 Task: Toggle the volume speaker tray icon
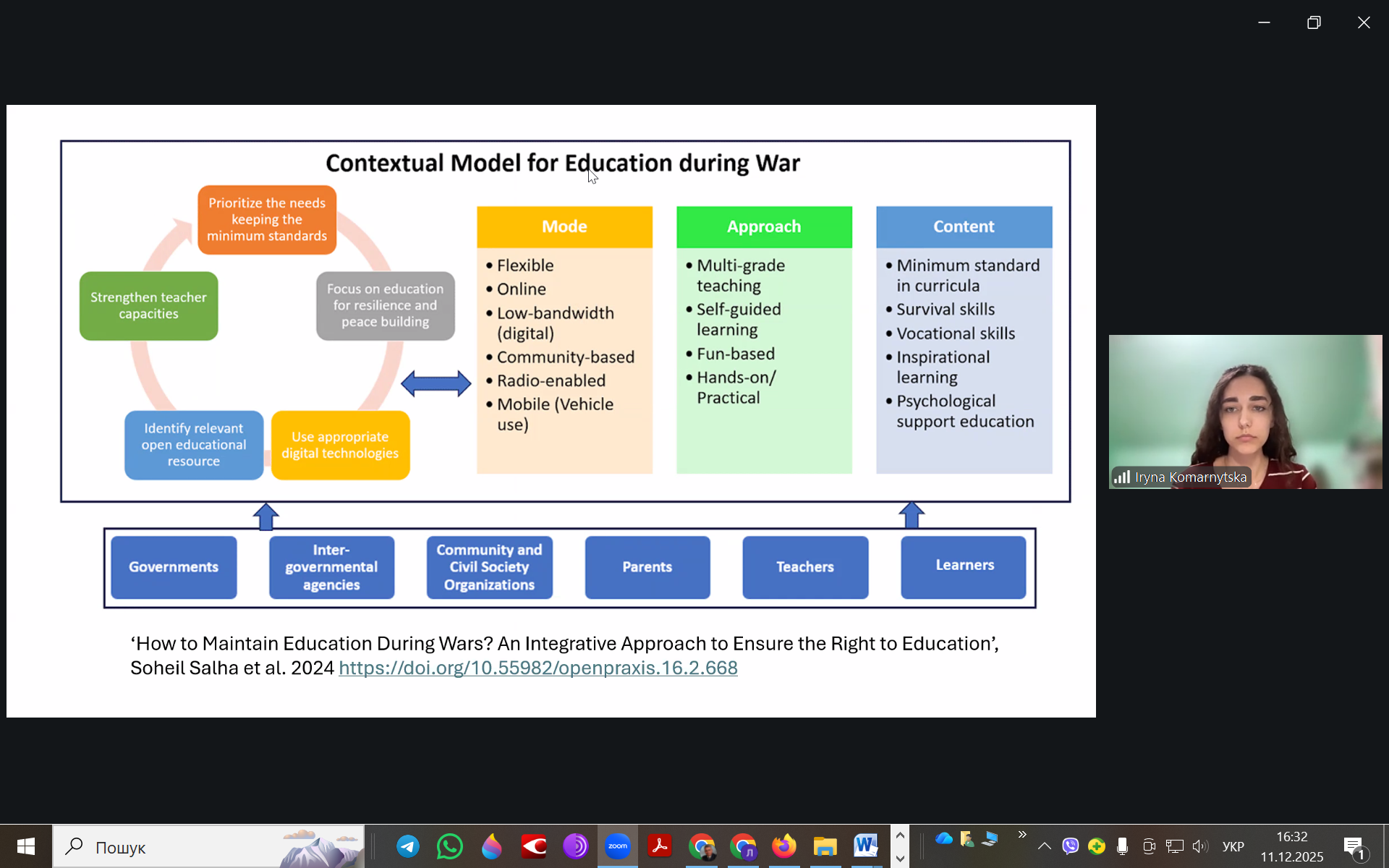coord(1200,846)
